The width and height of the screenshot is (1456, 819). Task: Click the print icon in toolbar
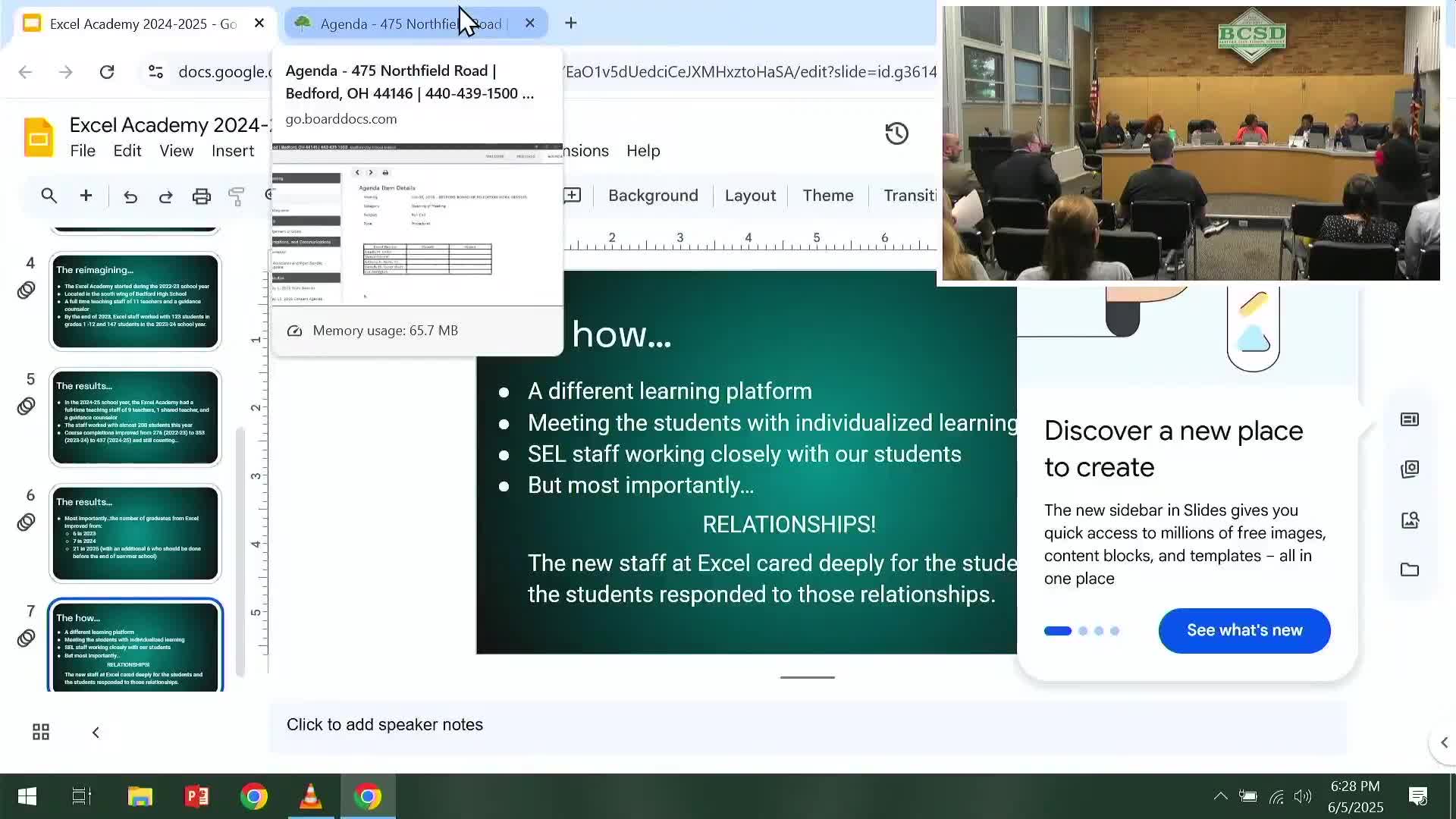point(201,197)
